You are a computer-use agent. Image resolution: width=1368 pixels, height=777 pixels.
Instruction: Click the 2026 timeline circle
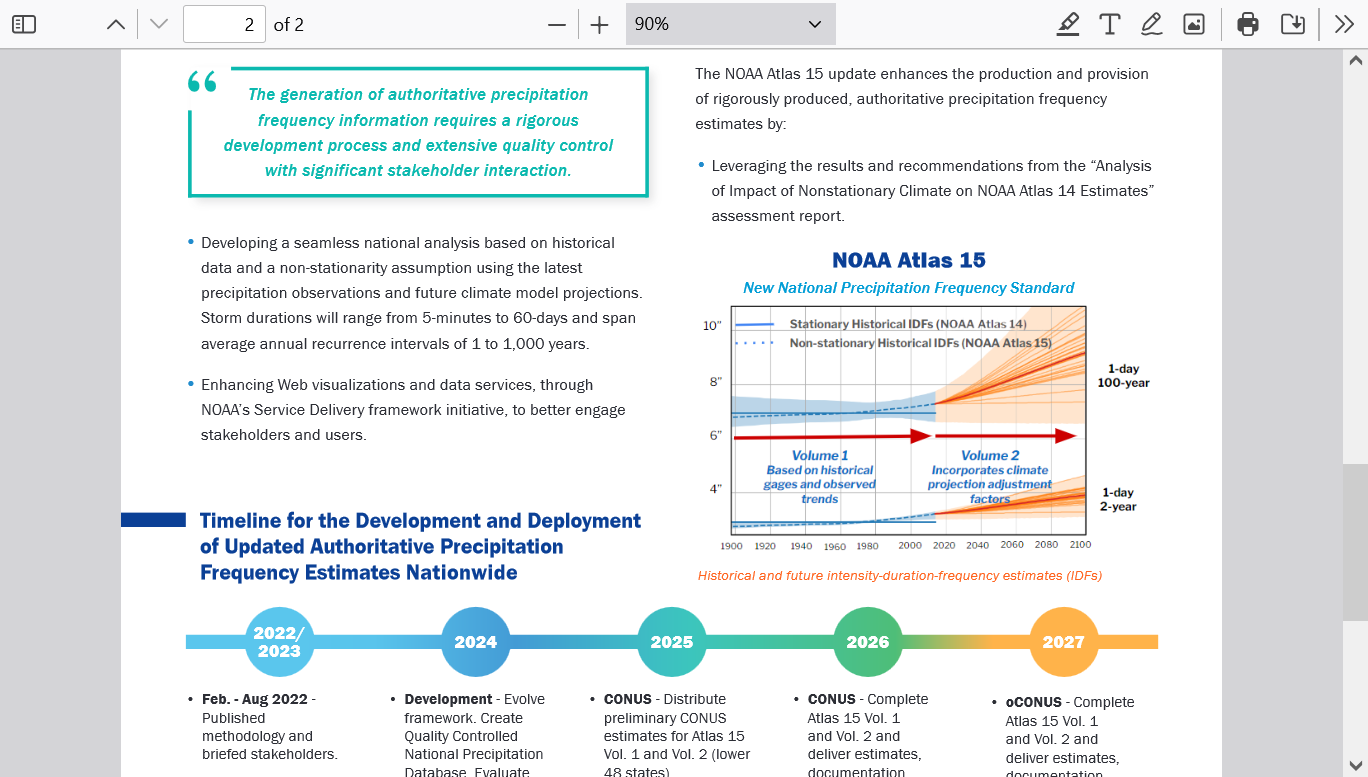868,642
